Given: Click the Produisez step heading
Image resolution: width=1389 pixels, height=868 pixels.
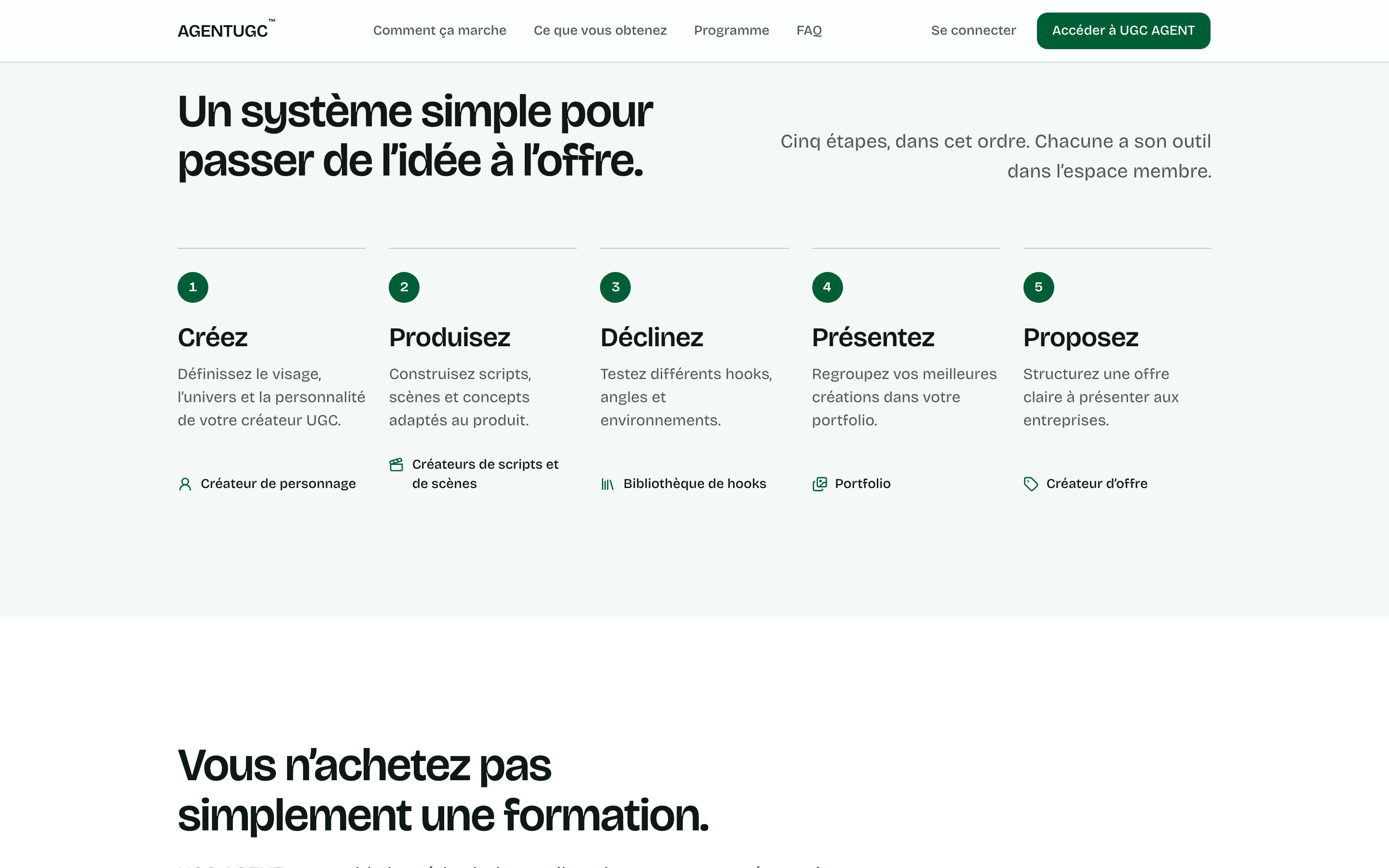Looking at the screenshot, I should click(449, 338).
